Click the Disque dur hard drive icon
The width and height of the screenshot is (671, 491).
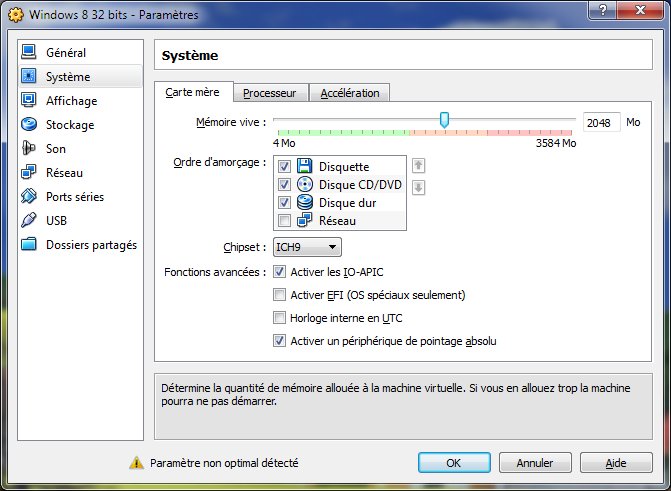pyautogui.click(x=305, y=202)
